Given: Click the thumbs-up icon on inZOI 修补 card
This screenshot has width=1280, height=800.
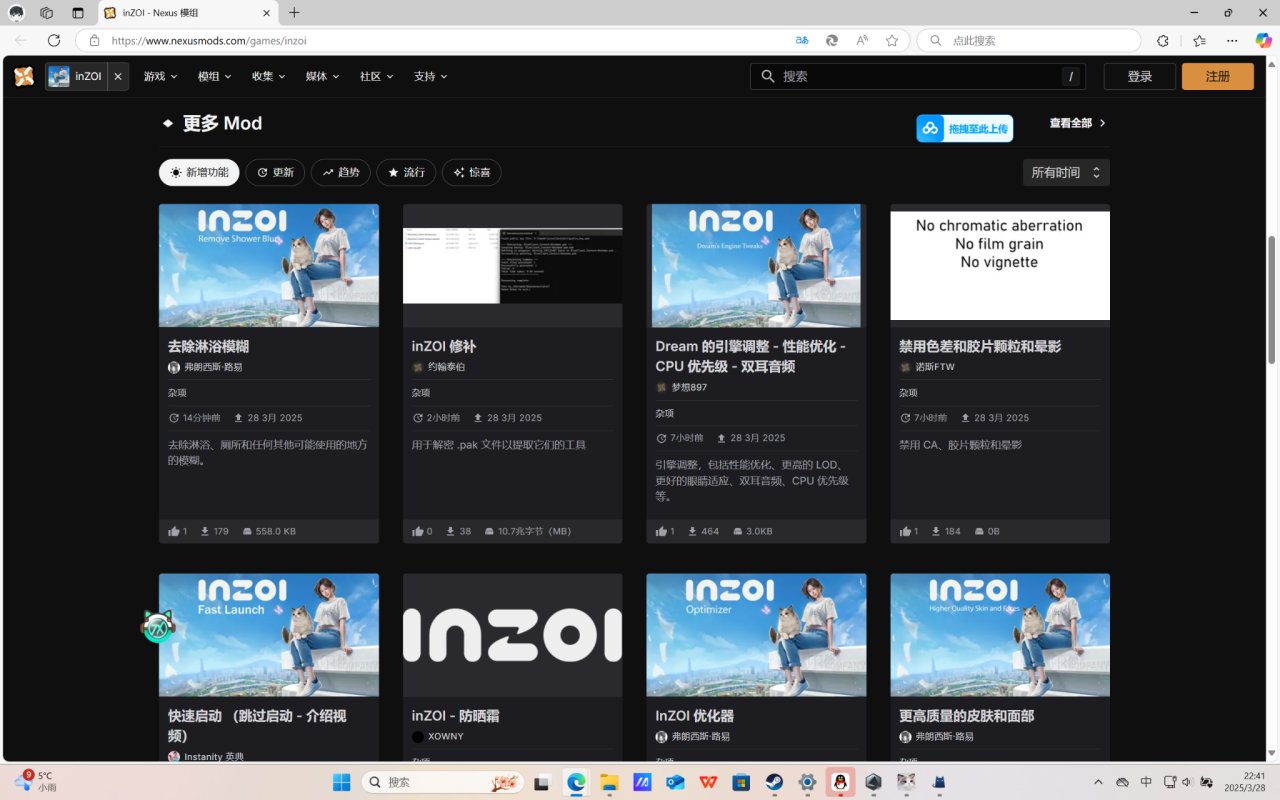Looking at the screenshot, I should pos(418,531).
